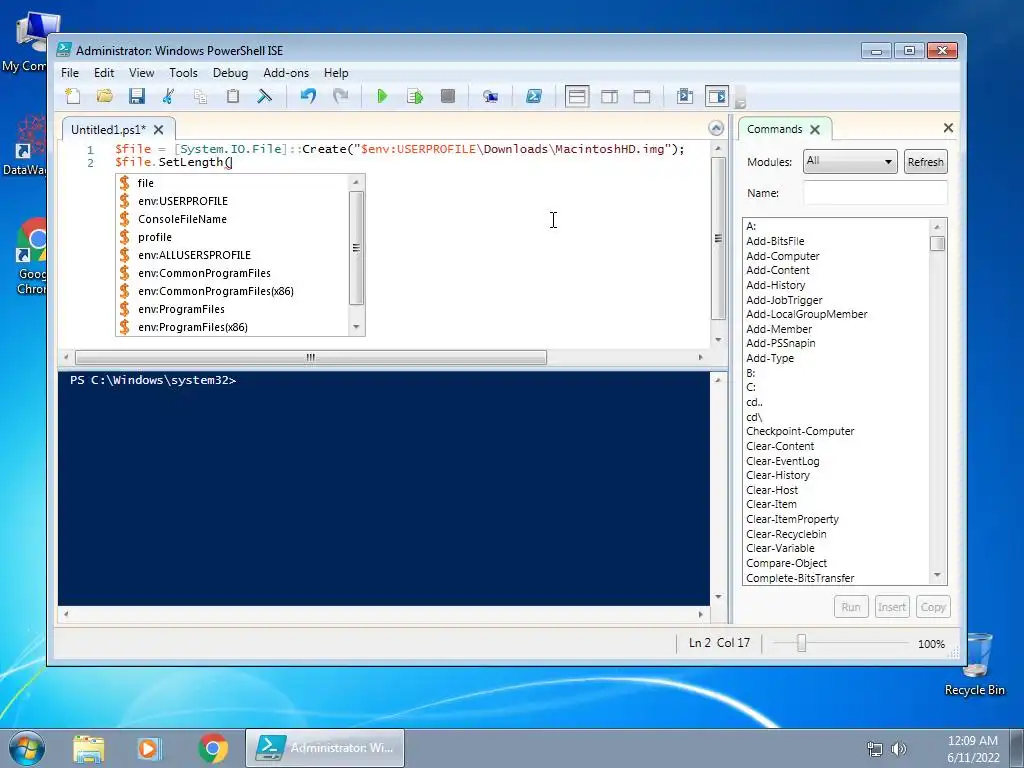Close the Commands add-on panel

[x=948, y=128]
